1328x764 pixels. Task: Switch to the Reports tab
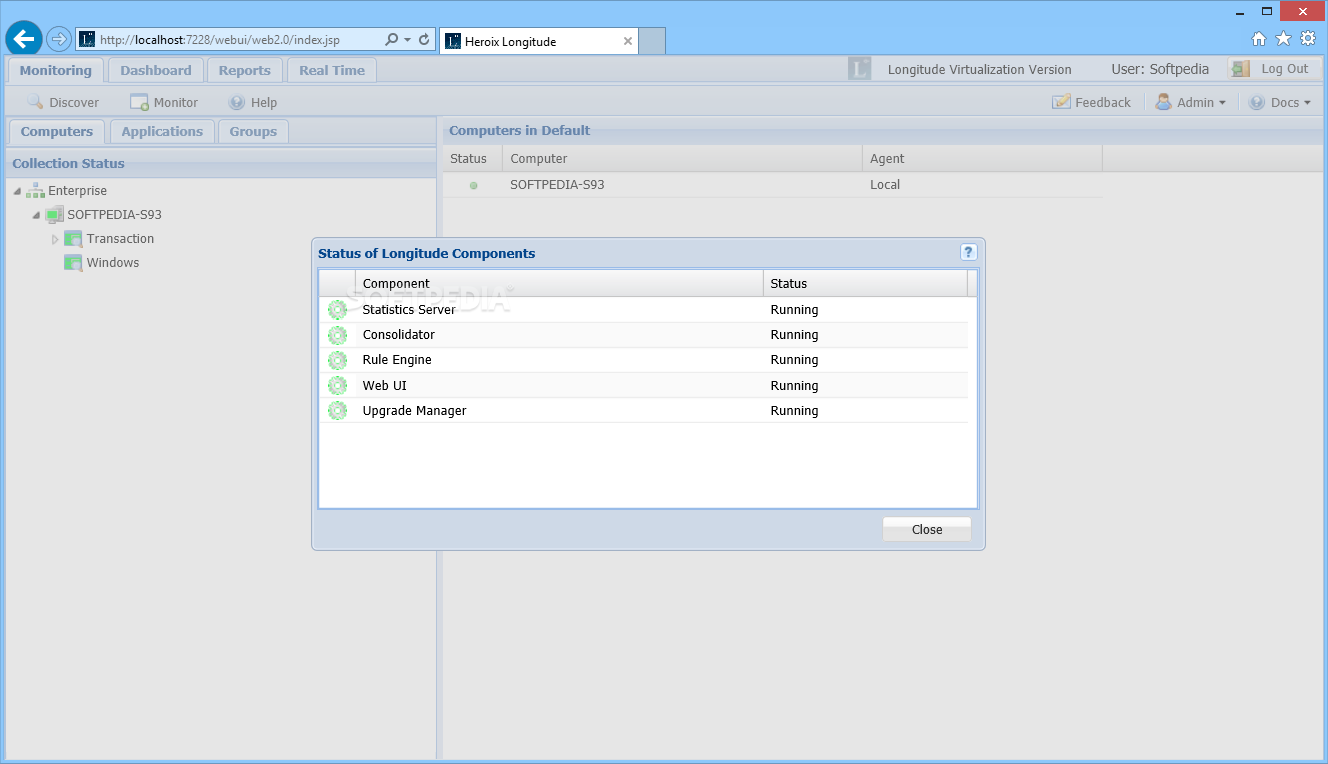[x=245, y=70]
